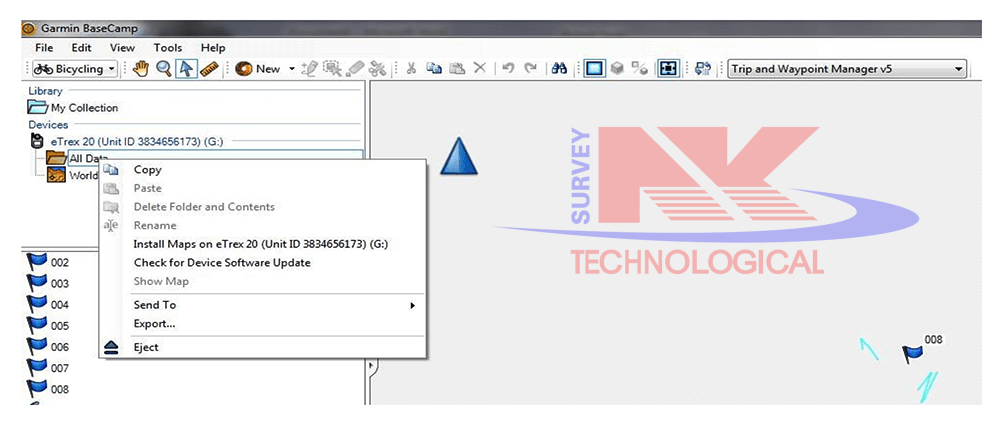Open the Tools menu
Screen dimensions: 1000x421
tap(168, 48)
